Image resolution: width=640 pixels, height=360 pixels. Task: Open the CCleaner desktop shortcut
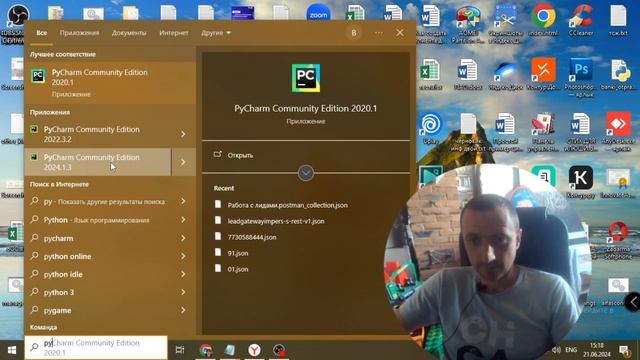[x=581, y=21]
